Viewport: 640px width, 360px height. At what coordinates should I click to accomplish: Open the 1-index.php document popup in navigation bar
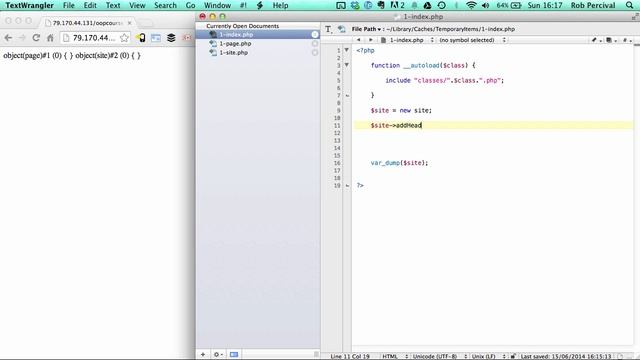click(407, 40)
